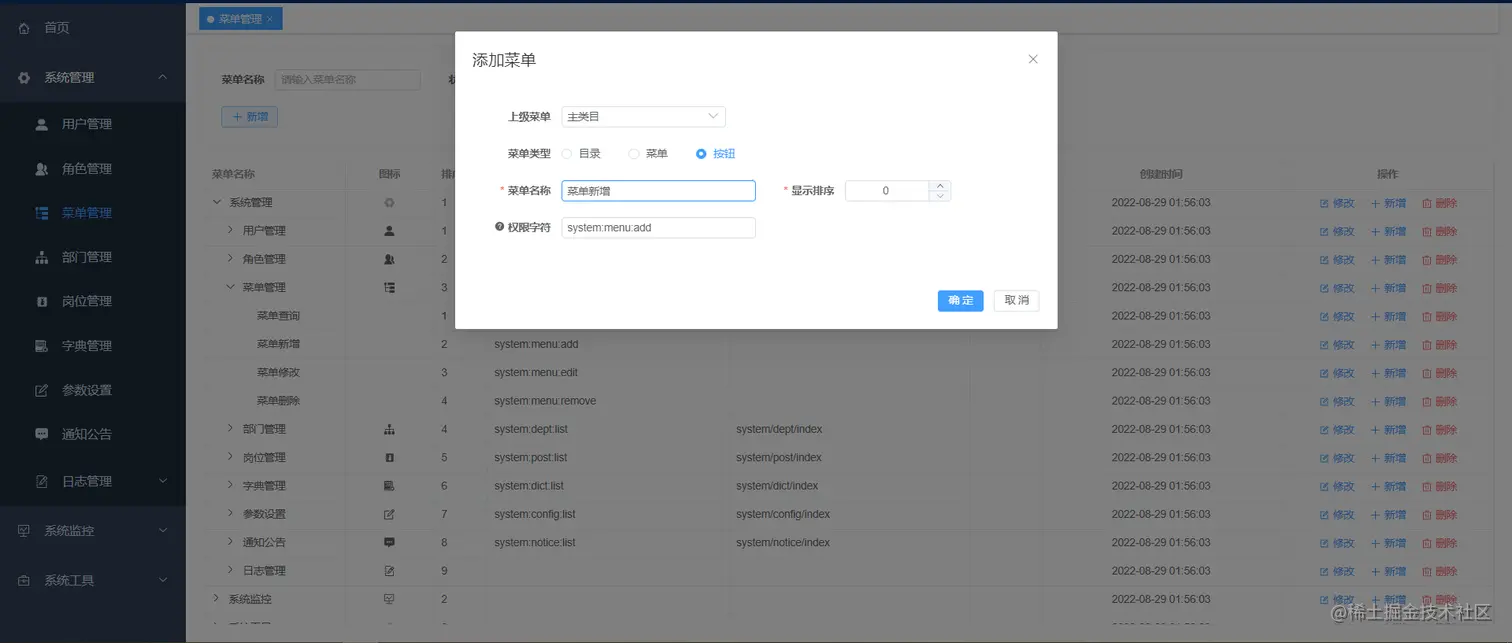Collapse the 菜单管理 row in the table
The height and width of the screenshot is (643, 1512).
(230, 287)
